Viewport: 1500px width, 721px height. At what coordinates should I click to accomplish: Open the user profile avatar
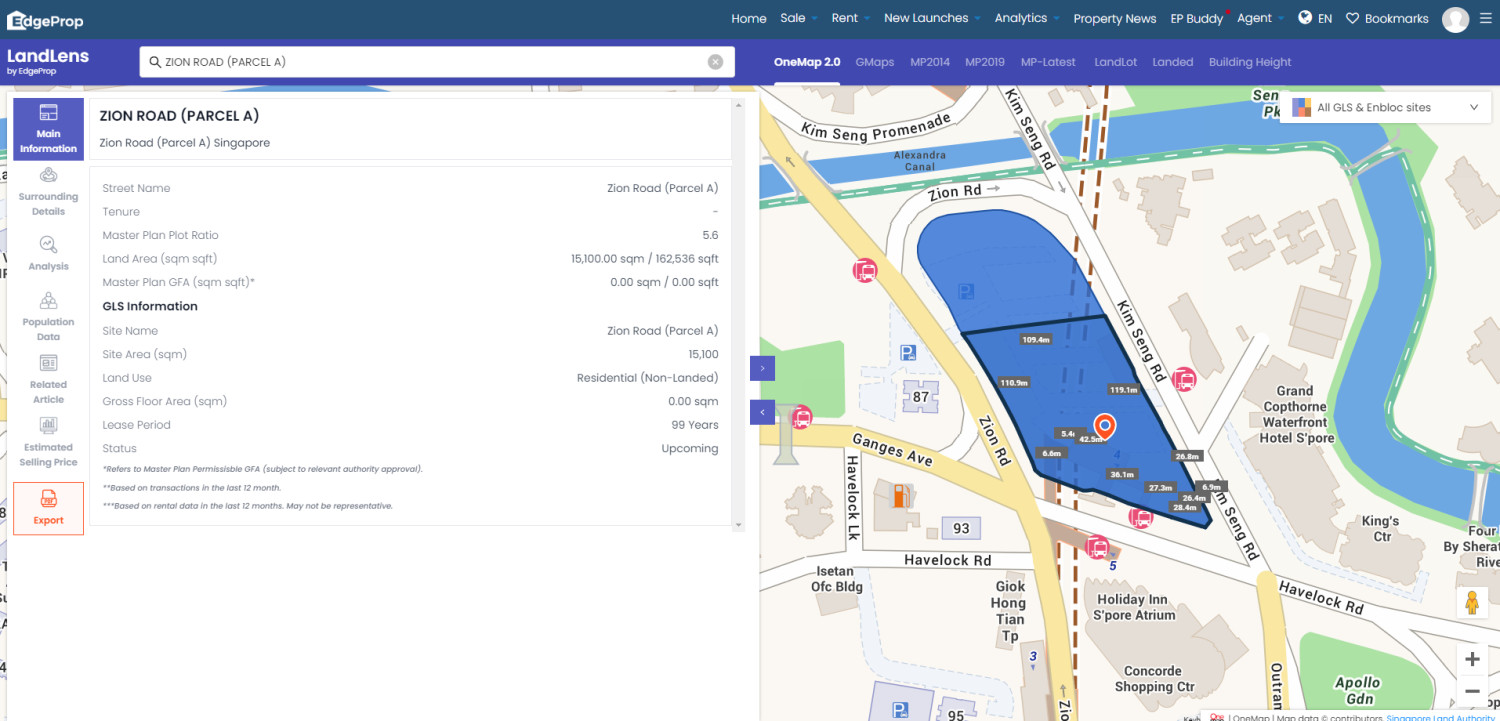pos(1455,19)
